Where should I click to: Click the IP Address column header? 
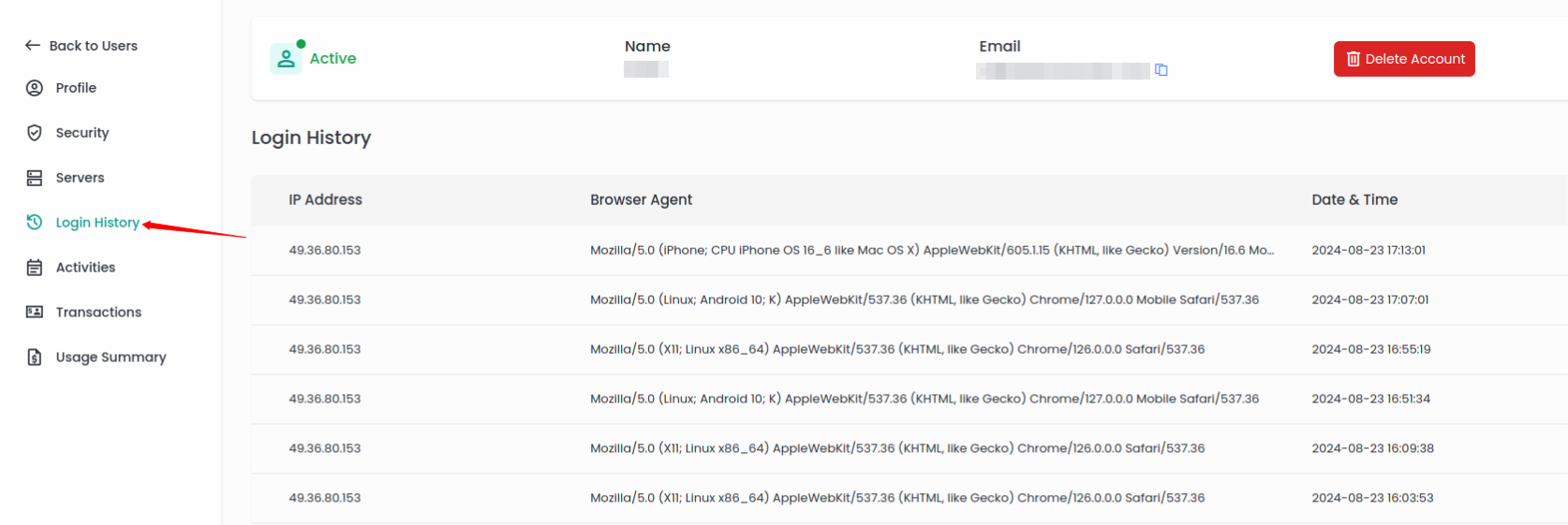(x=325, y=199)
